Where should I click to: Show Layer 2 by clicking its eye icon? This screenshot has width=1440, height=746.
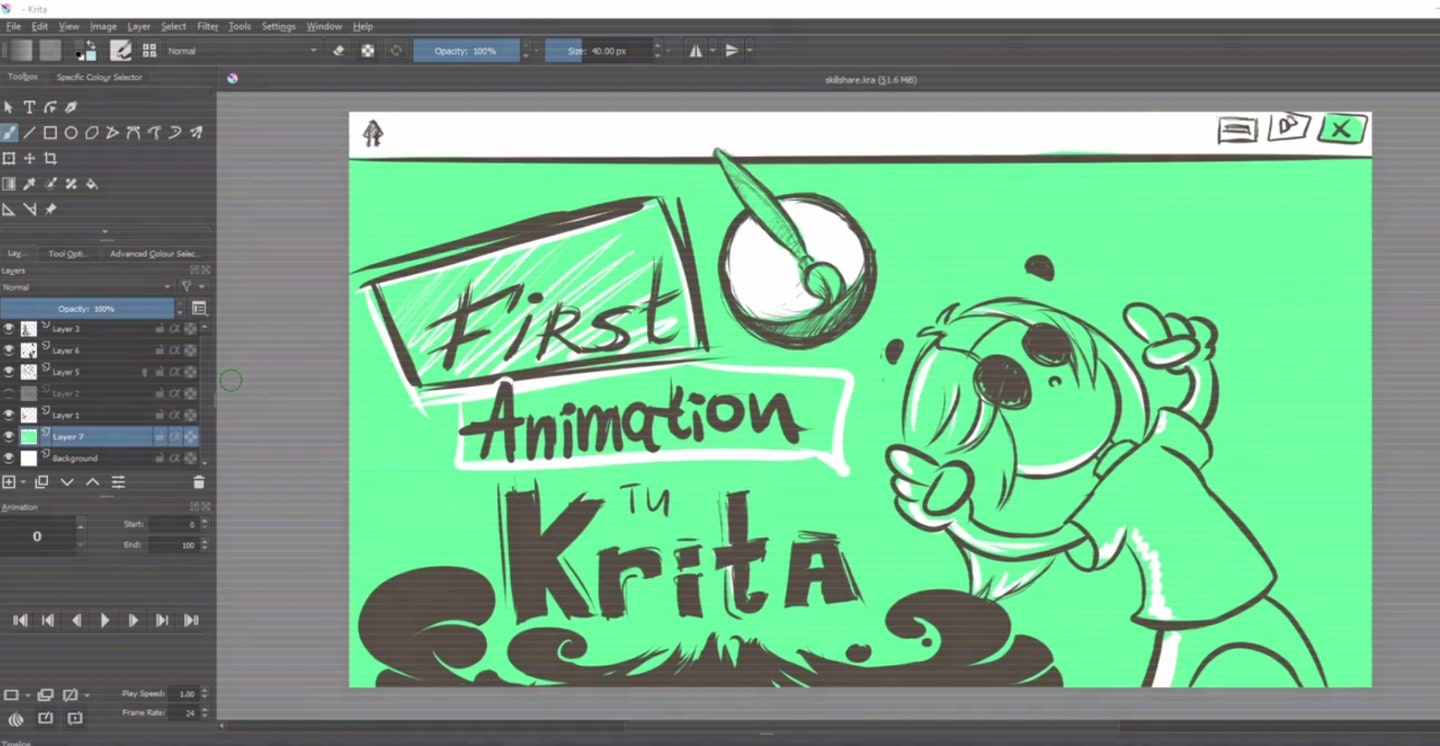click(x=9, y=393)
